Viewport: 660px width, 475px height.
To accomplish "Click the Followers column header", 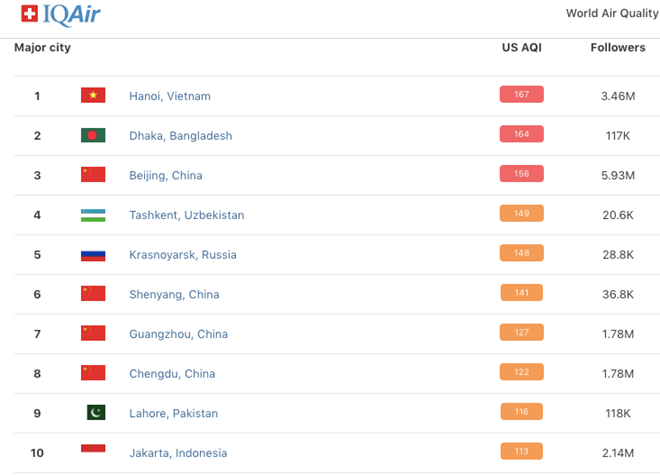I will [x=618, y=48].
